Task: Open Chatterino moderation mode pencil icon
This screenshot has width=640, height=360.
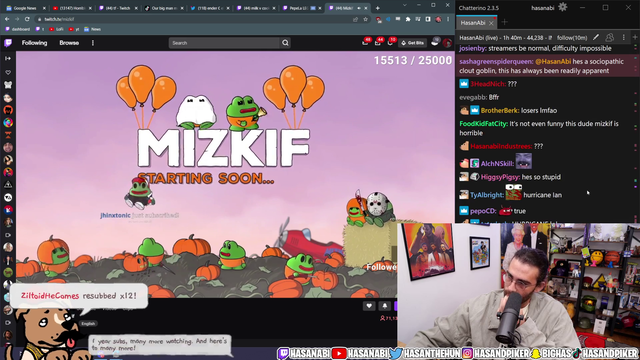Action: (x=596, y=38)
